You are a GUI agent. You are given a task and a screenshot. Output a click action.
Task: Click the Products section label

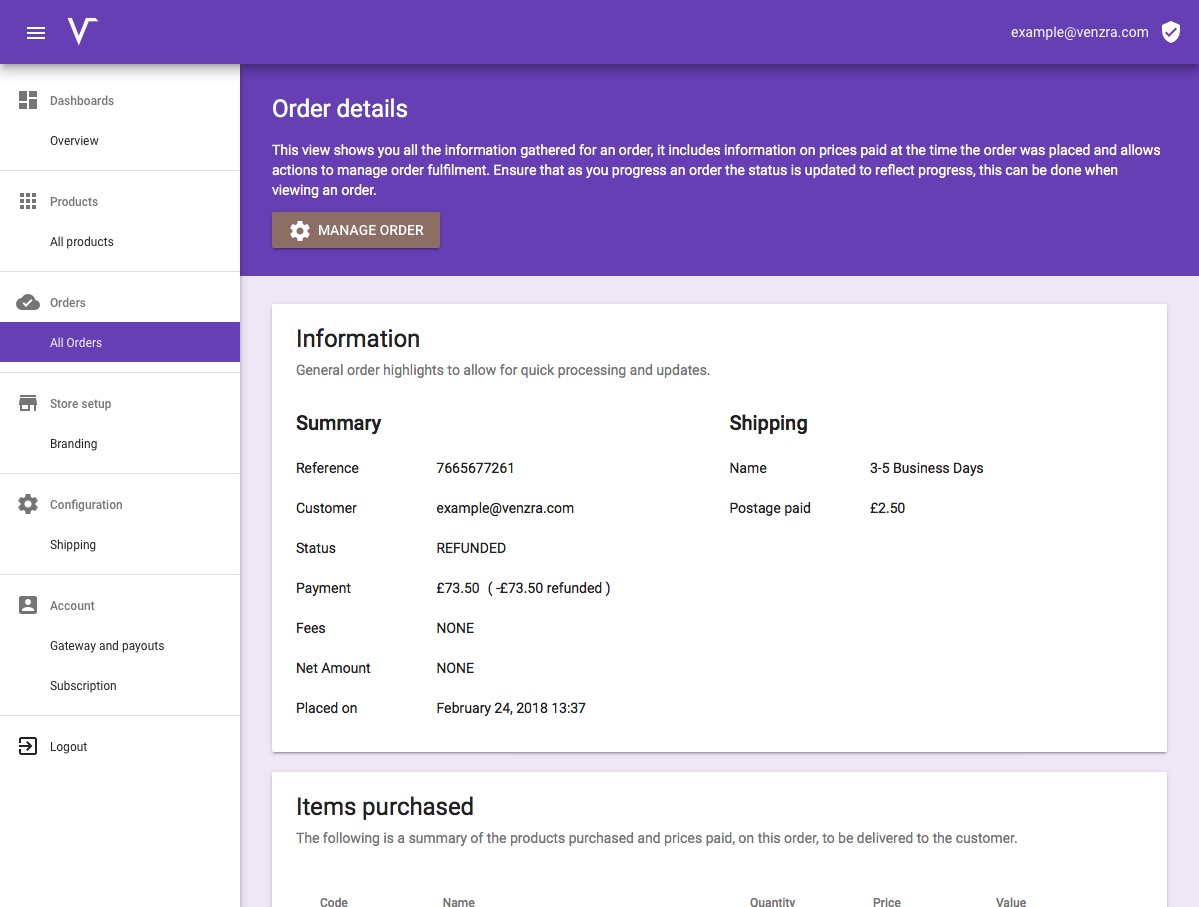pyautogui.click(x=73, y=201)
